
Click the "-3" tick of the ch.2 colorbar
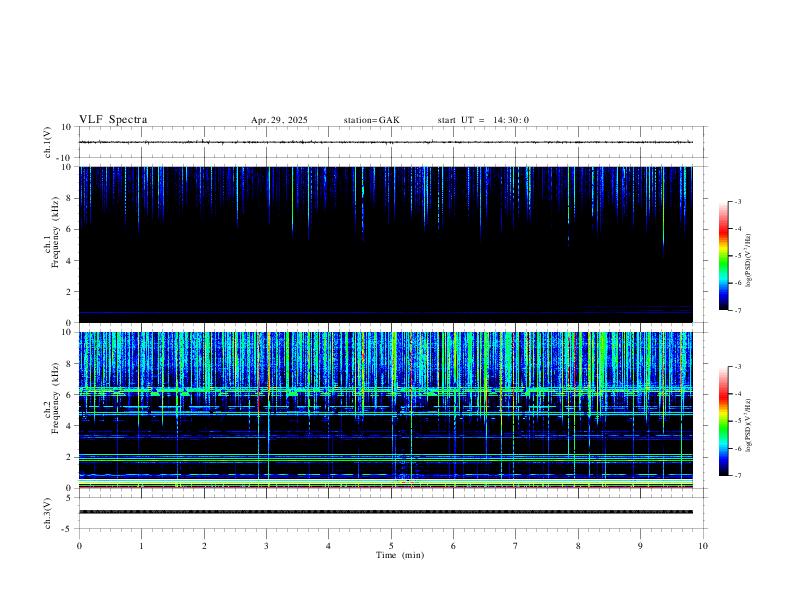737,367
